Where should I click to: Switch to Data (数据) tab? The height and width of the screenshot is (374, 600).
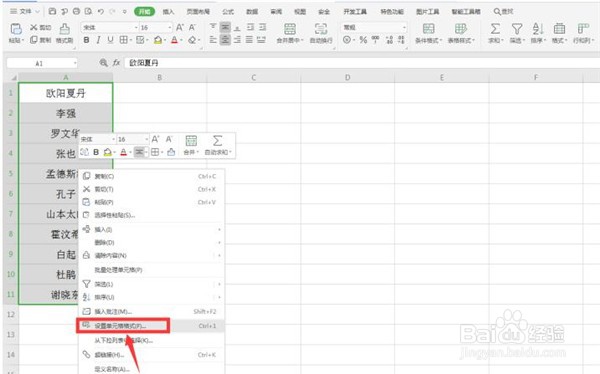coord(252,12)
